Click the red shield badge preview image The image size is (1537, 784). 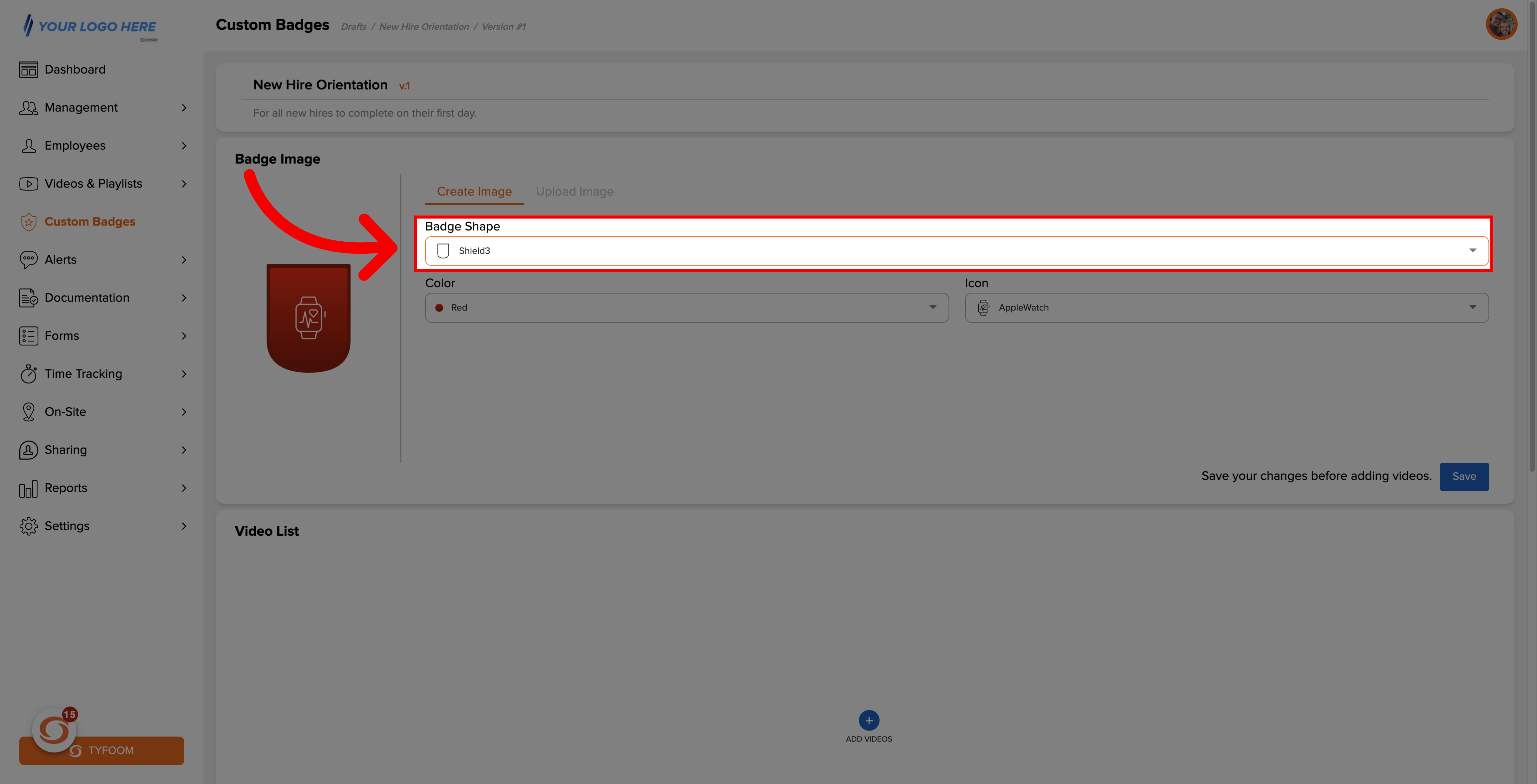[x=308, y=318]
